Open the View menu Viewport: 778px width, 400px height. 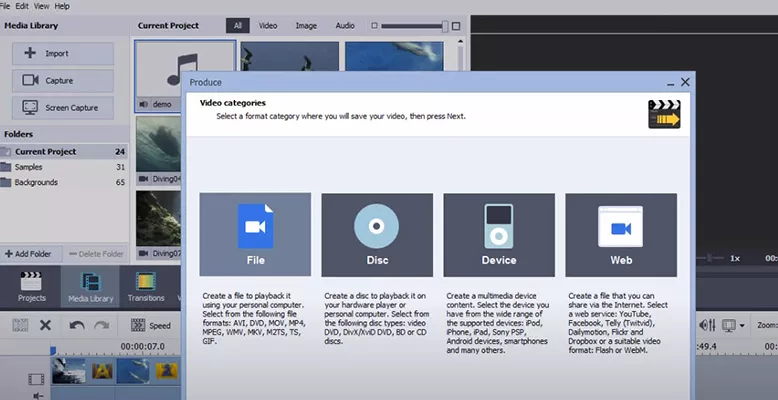42,6
